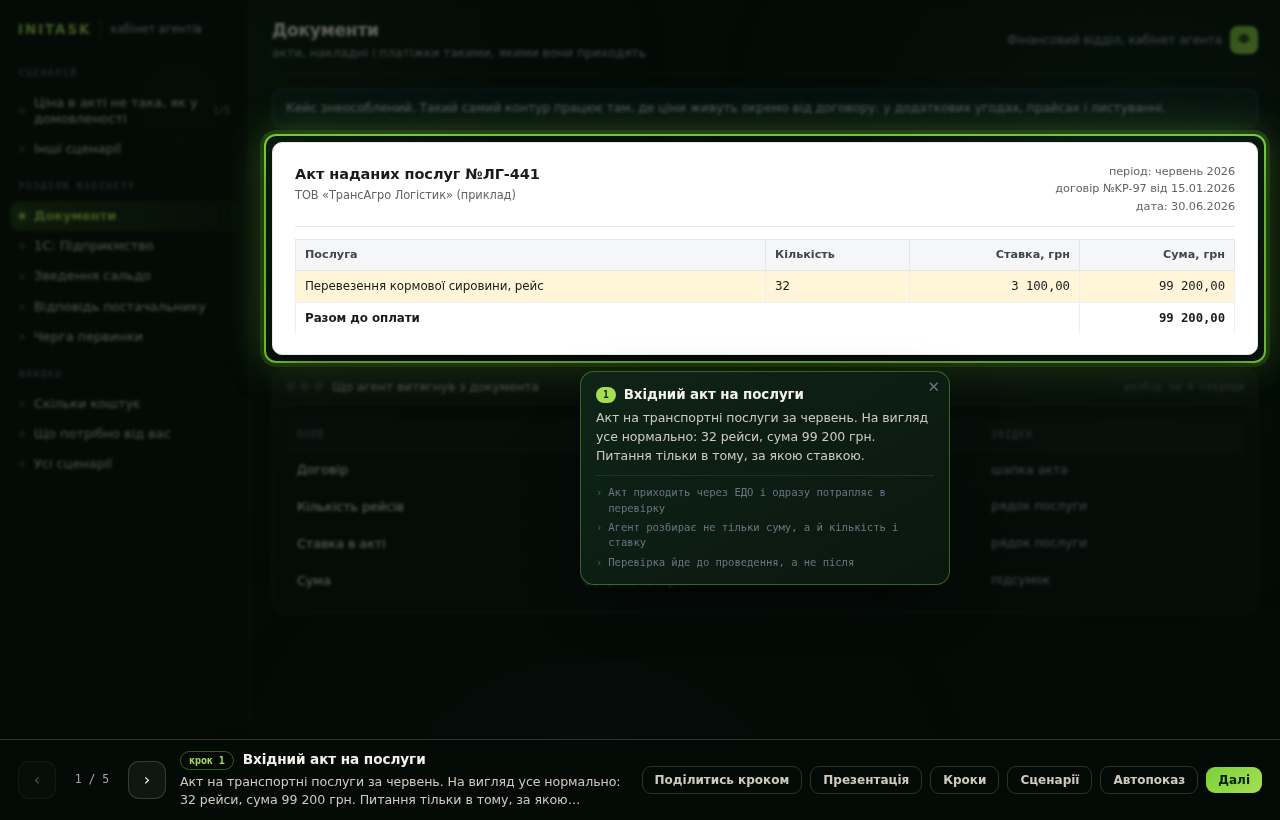Viewport: 1280px width, 820px height.
Task: Open 'Автопоказ' mode
Action: coord(1149,780)
